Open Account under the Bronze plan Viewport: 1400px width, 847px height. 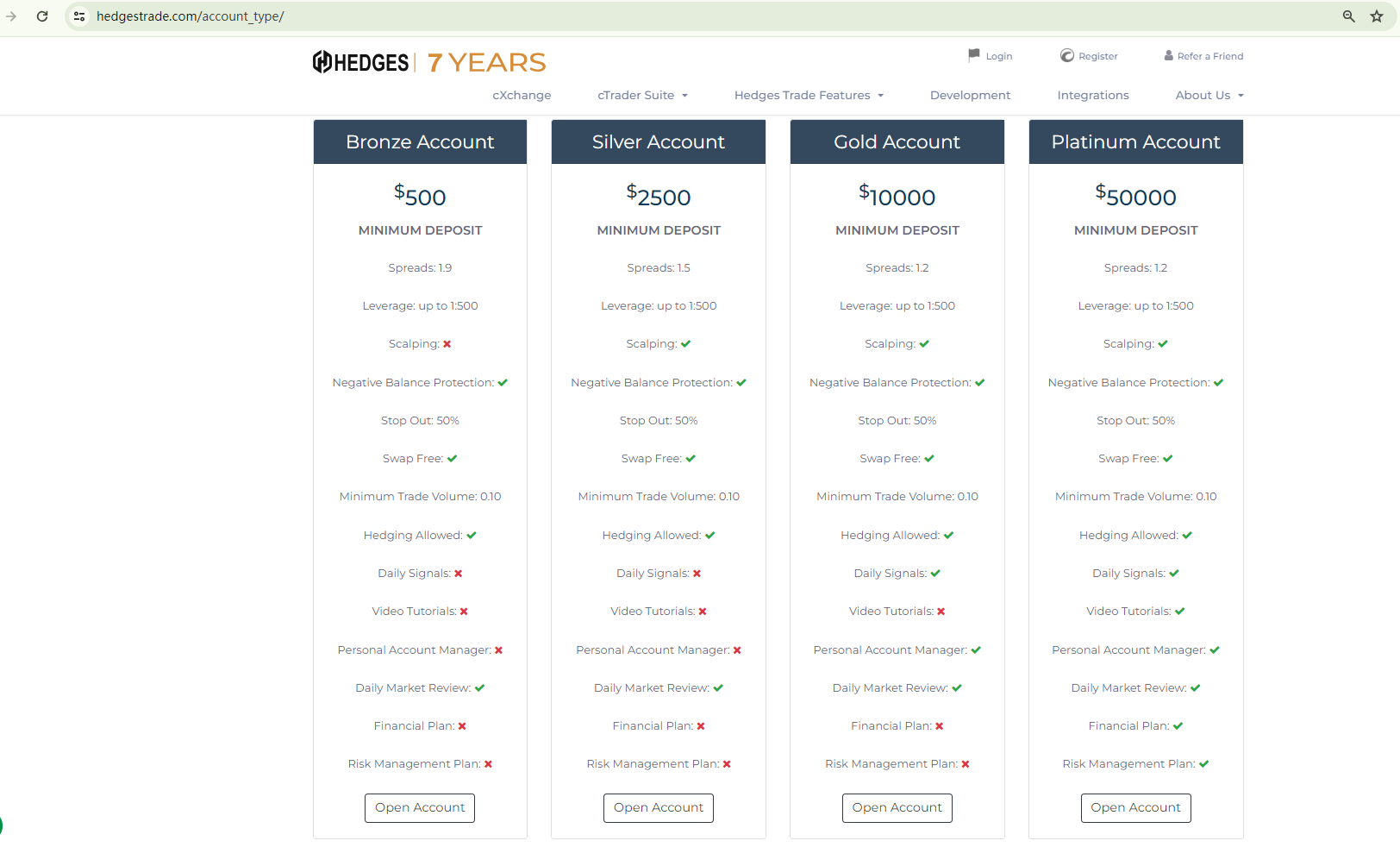pyautogui.click(x=420, y=808)
